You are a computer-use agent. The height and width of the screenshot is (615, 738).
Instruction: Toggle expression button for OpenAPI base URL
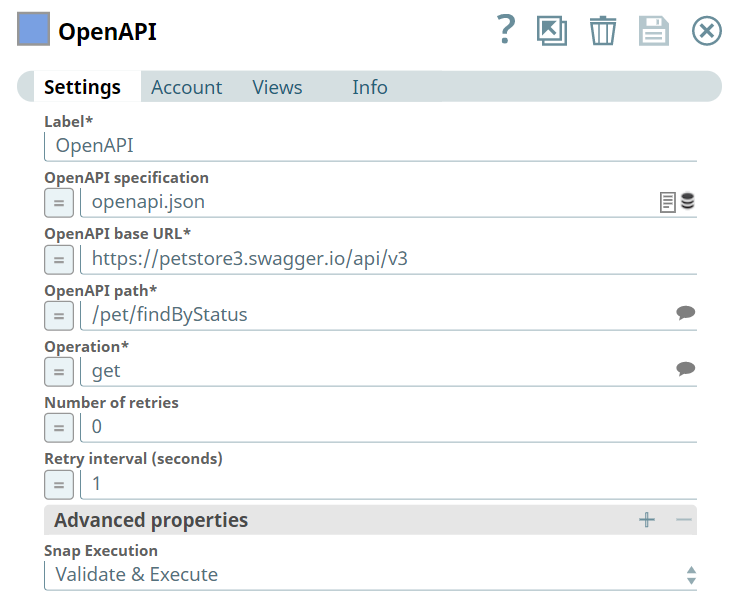[59, 259]
